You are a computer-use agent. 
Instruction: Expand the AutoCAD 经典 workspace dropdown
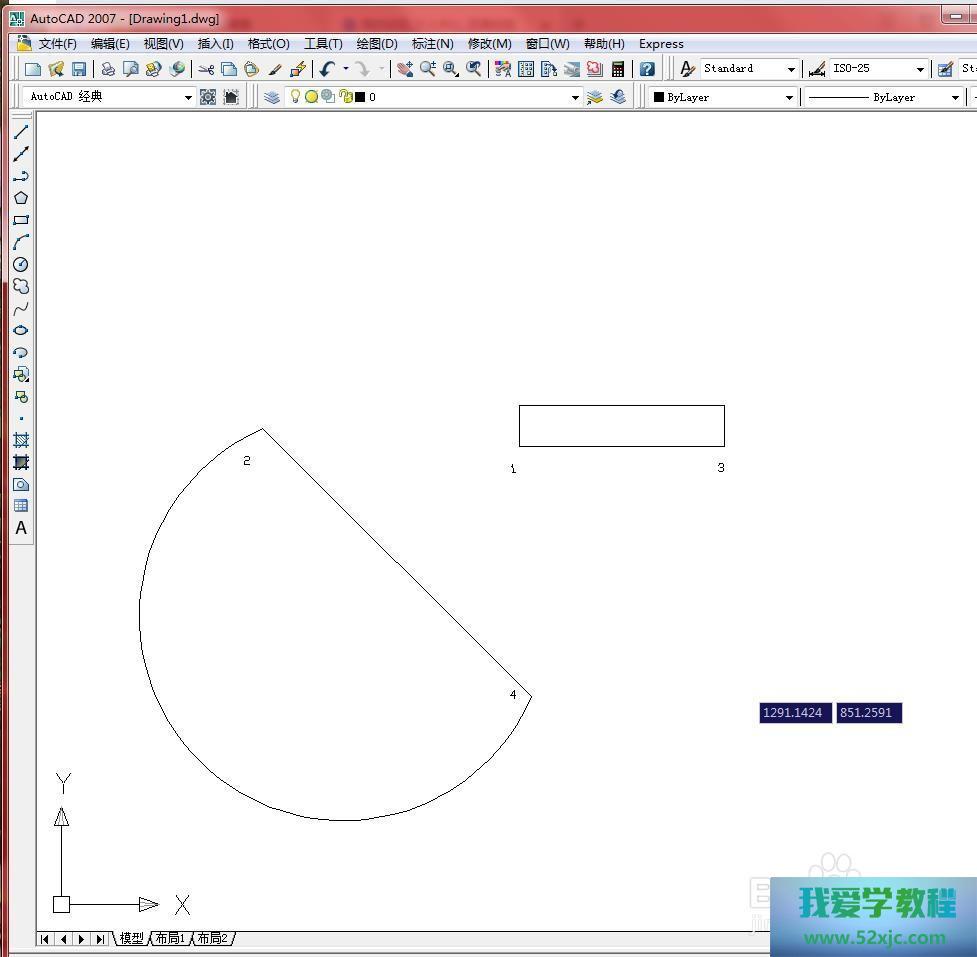point(188,97)
